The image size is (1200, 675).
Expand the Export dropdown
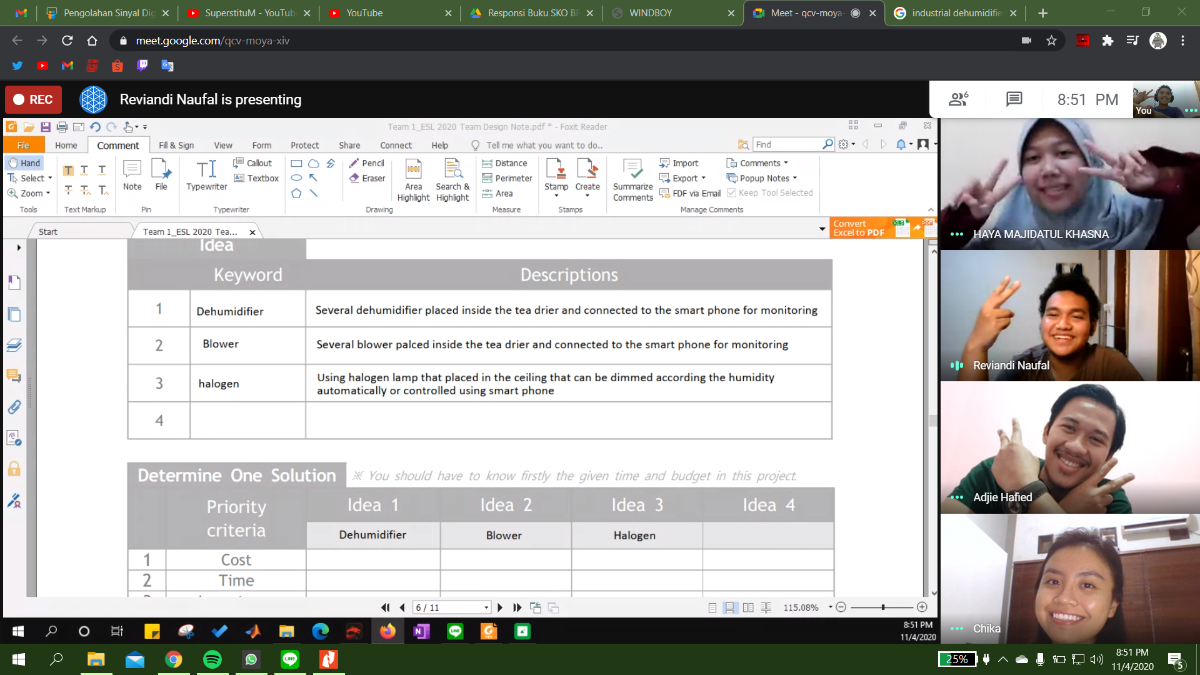tap(684, 178)
